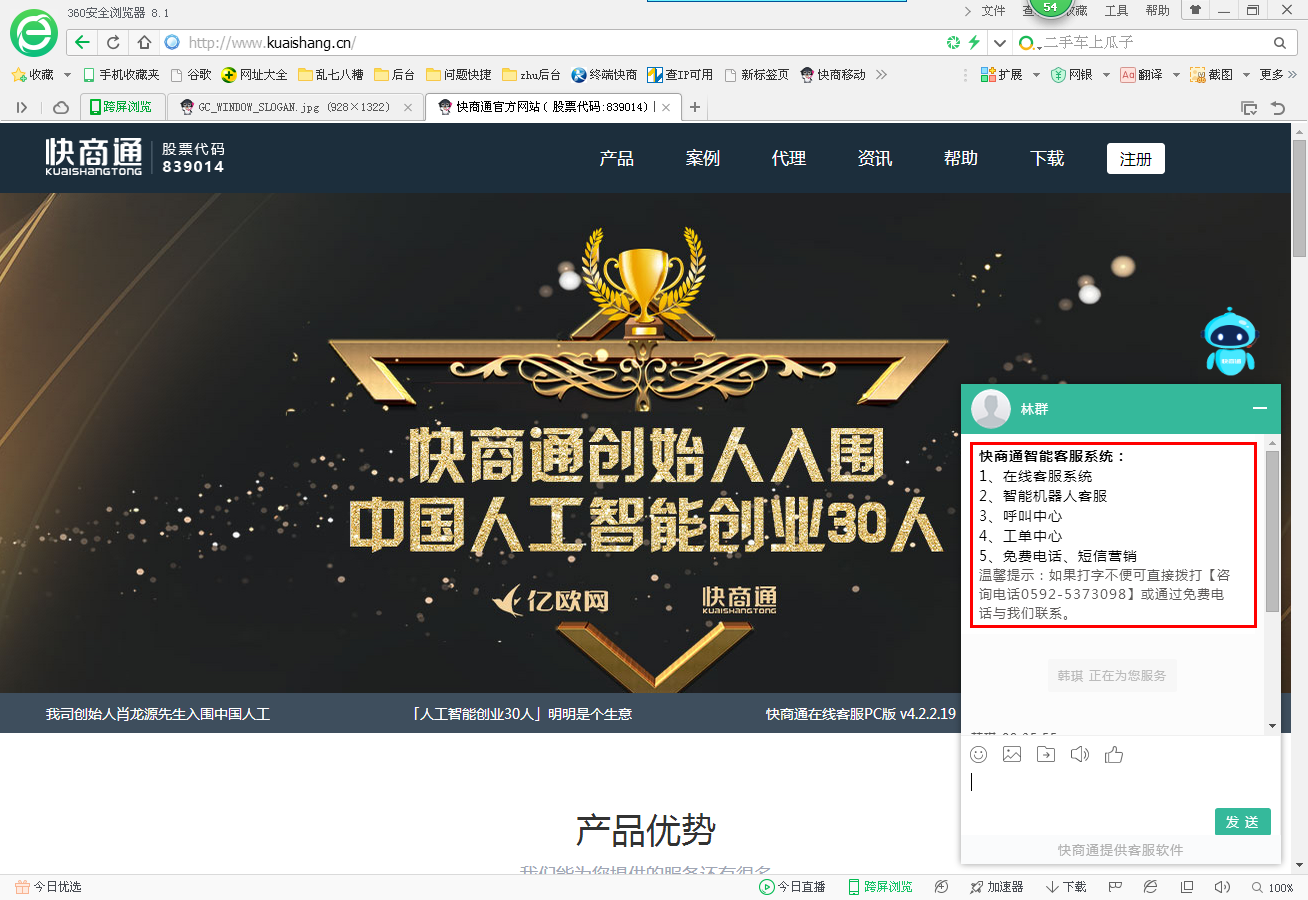This screenshot has height=900, width=1308.
Task: Open the 乱七八糟 bookmarks folder
Action: point(331,75)
